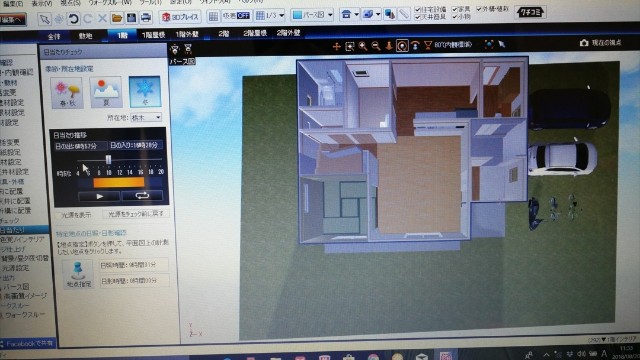
Task: Click the orange daylight bar
Action: tap(119, 182)
